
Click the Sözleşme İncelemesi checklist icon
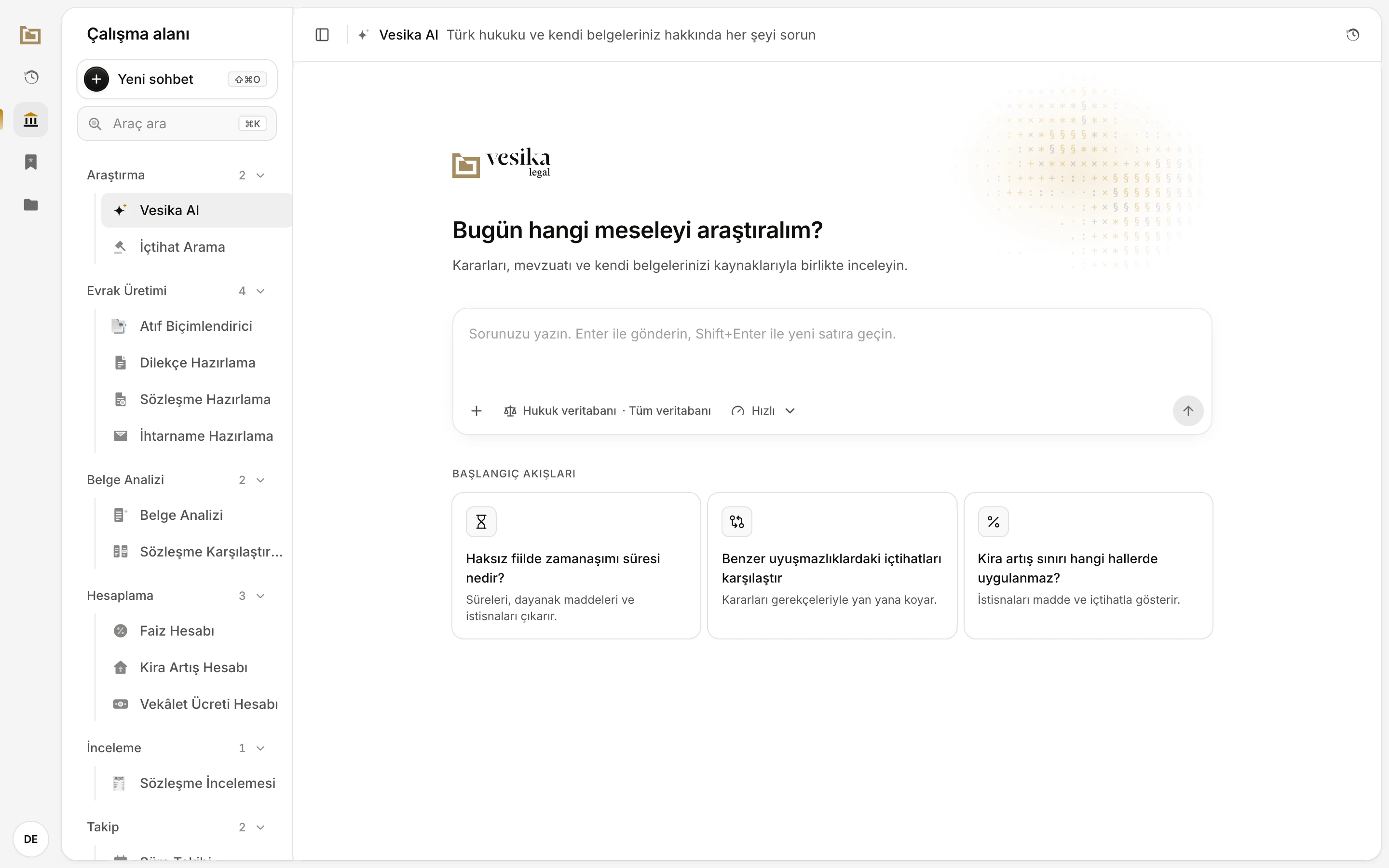(120, 783)
